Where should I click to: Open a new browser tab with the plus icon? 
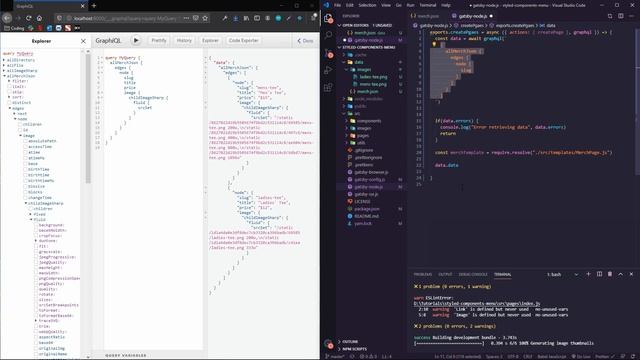point(94,6)
